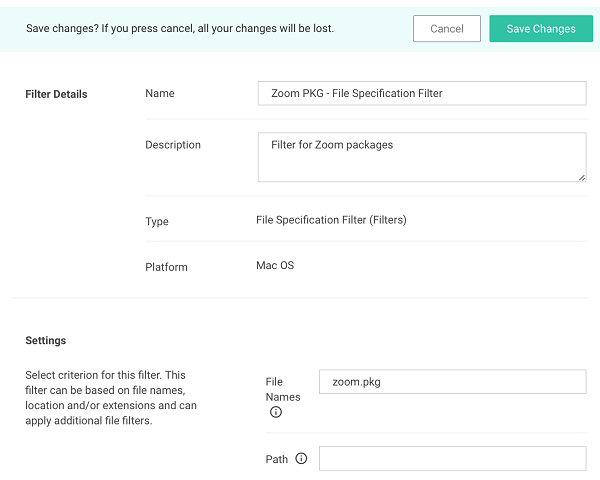Select the File Specification Filter (Filters) value
600x480 pixels.
(331, 220)
